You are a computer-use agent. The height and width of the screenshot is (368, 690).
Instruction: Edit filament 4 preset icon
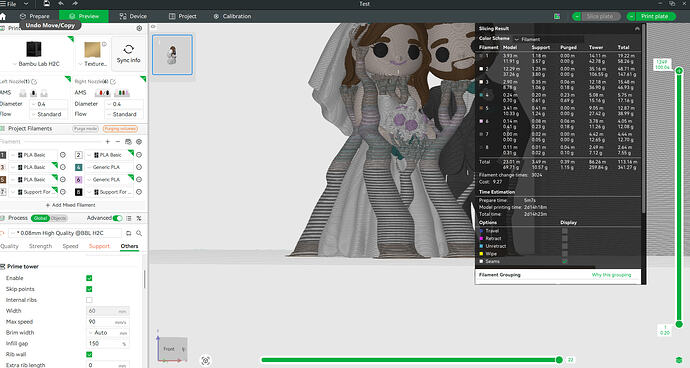[x=139, y=167]
